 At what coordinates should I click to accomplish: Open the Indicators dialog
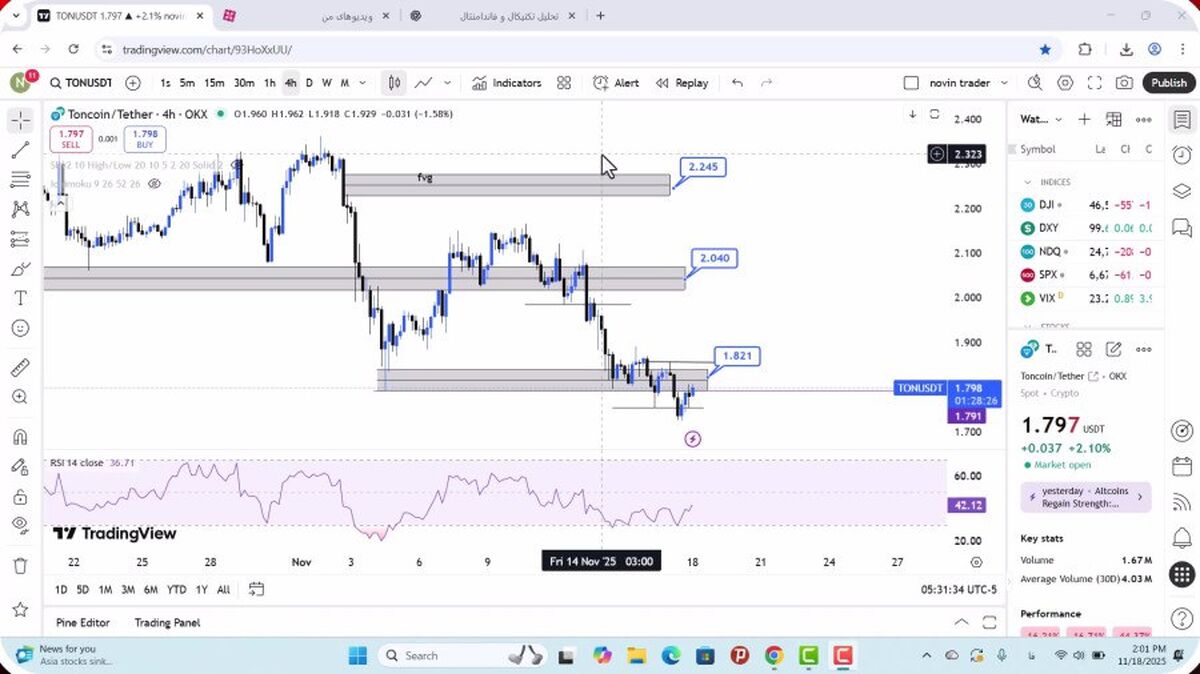pos(507,83)
